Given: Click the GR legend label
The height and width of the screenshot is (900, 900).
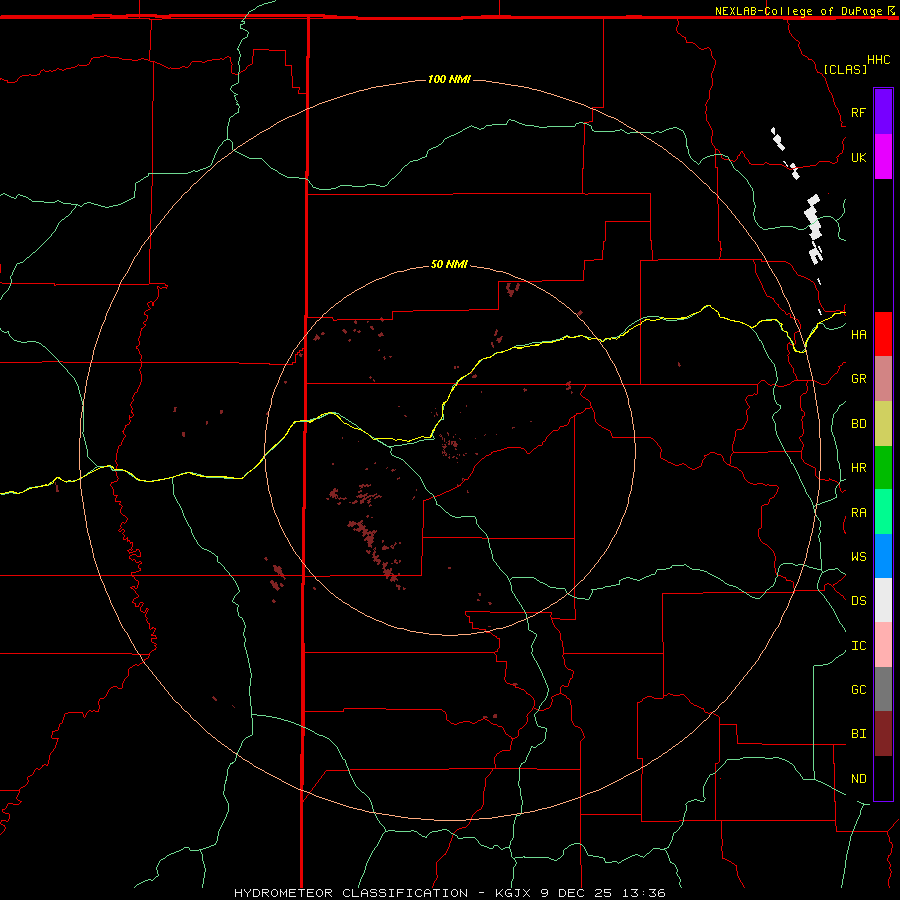Looking at the screenshot, I should (x=858, y=379).
